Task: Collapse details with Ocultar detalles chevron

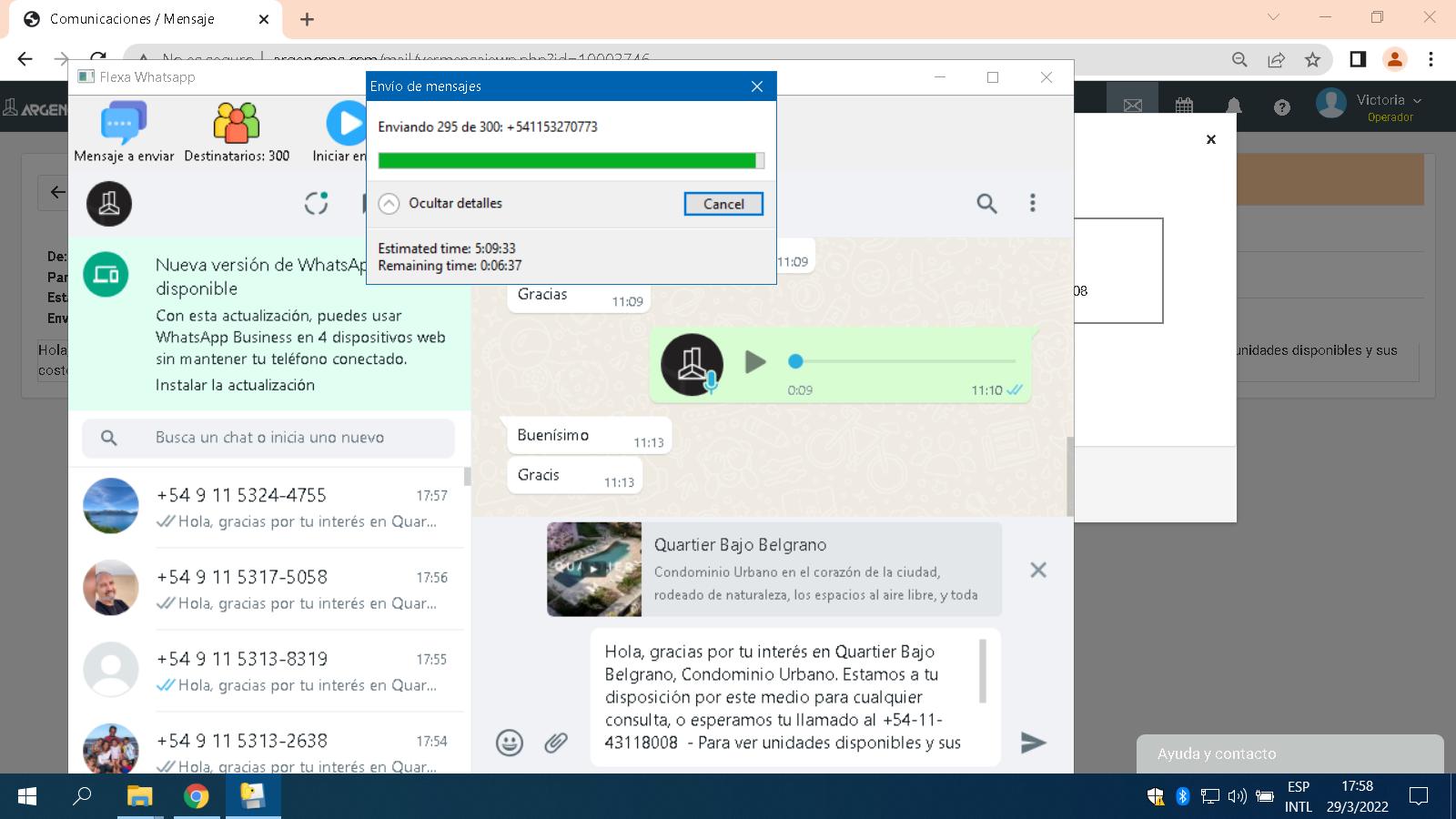Action: point(389,204)
